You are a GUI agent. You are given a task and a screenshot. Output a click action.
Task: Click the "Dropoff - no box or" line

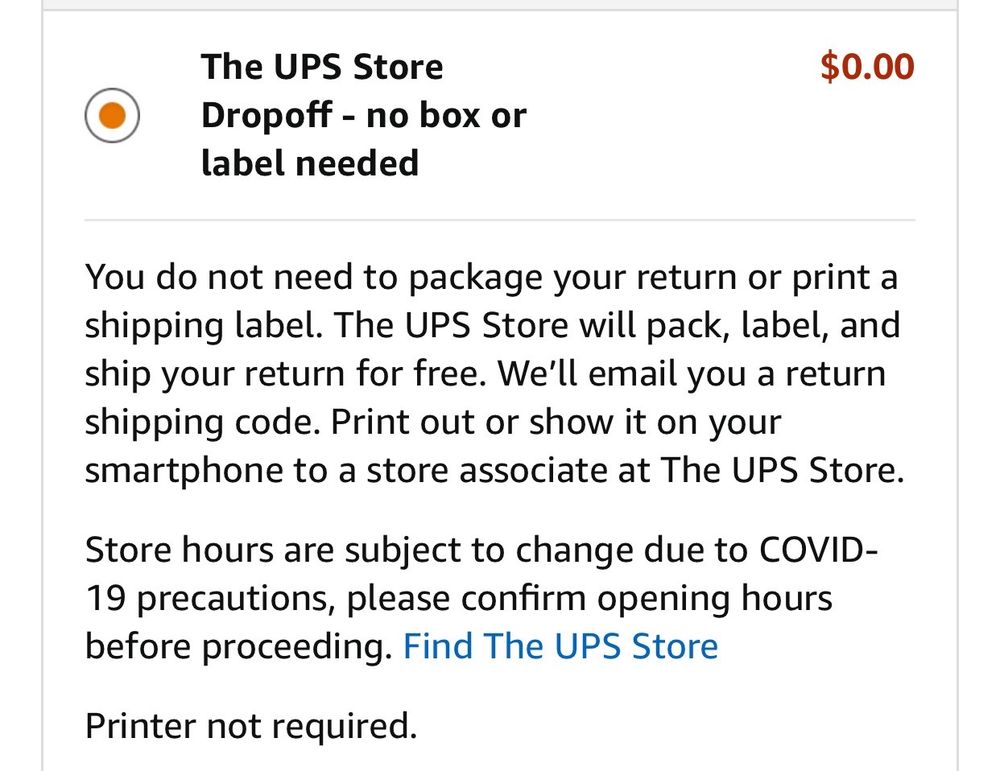363,116
